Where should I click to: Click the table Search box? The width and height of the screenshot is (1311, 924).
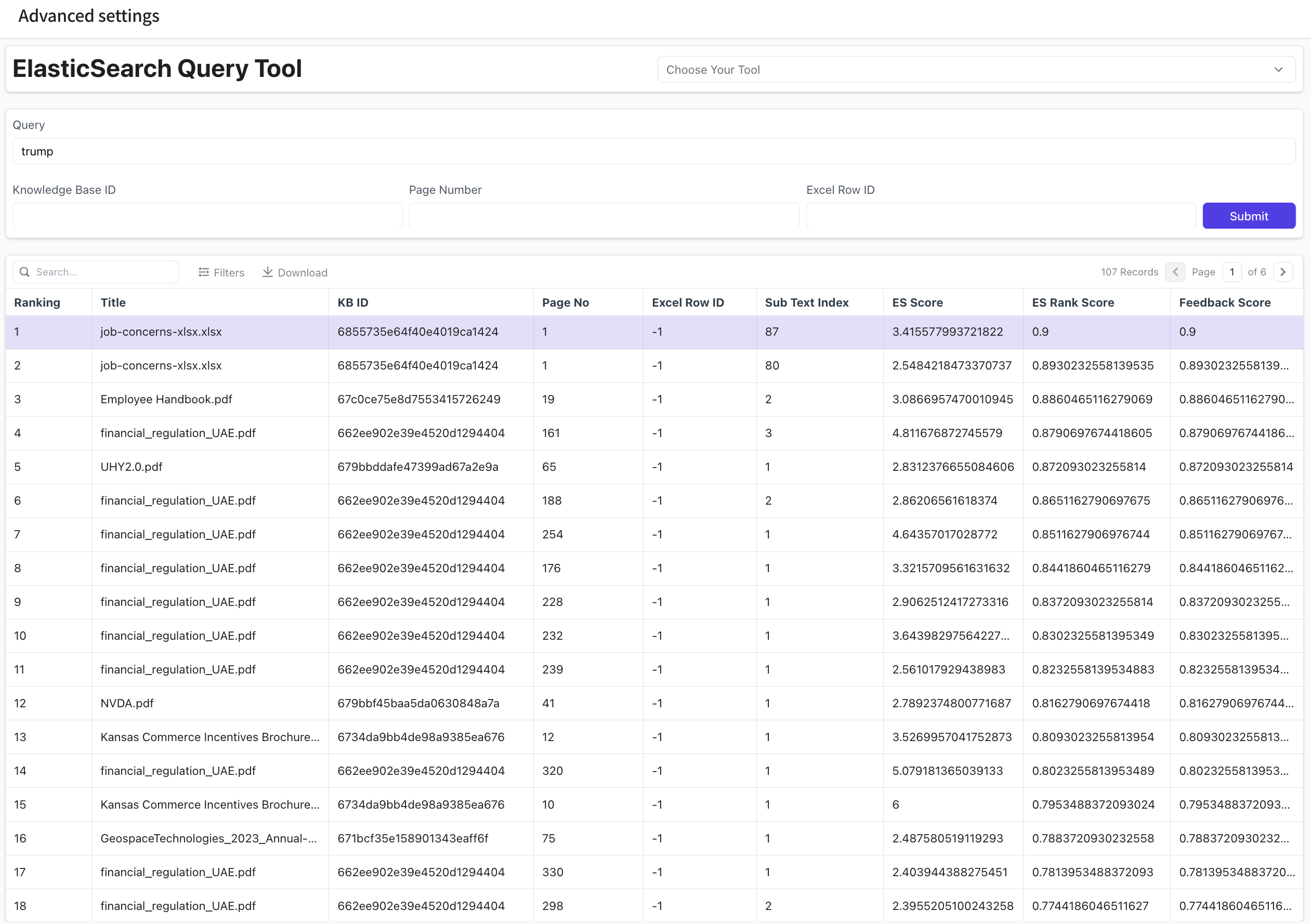(103, 272)
